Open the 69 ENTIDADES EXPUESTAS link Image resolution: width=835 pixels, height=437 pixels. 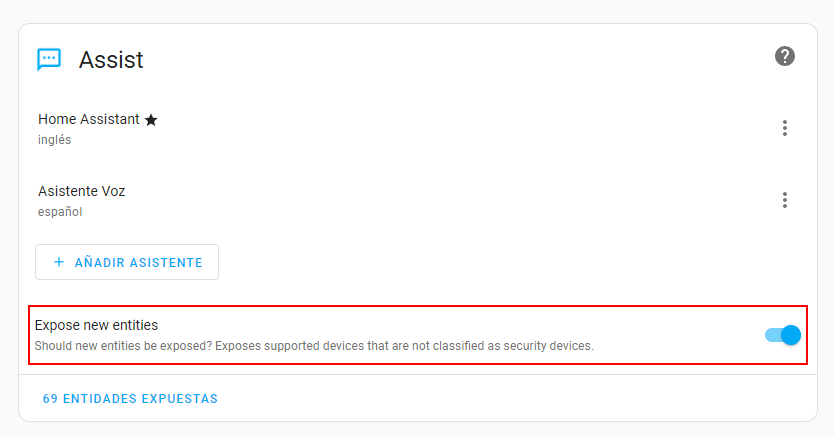130,399
